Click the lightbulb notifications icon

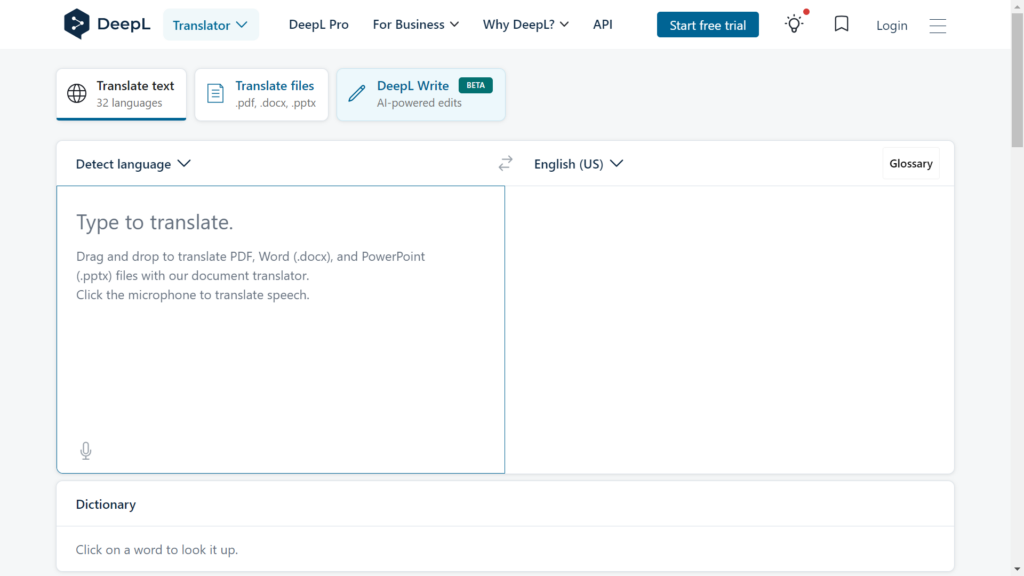(x=794, y=24)
